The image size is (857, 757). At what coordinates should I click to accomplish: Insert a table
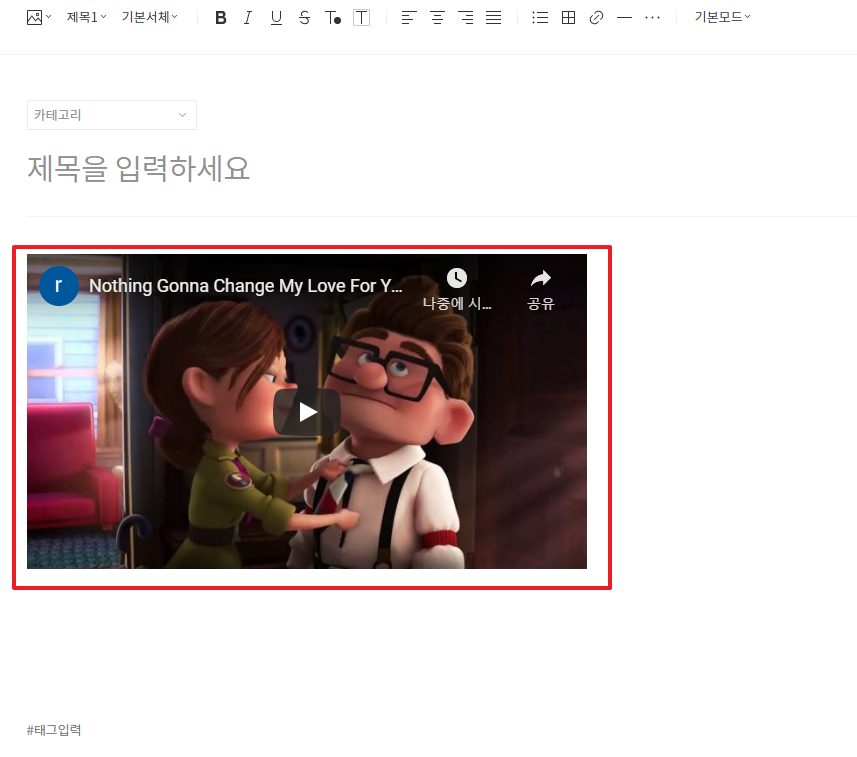(x=568, y=18)
